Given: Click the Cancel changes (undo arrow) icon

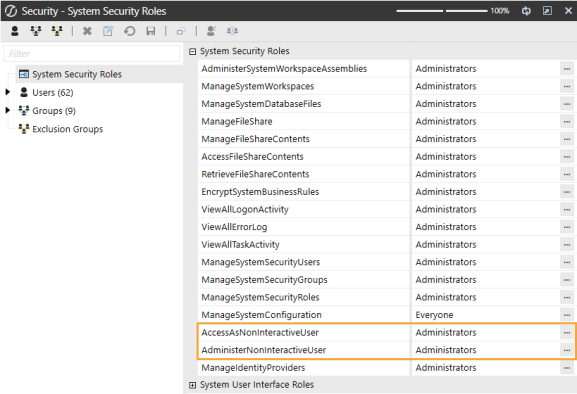Looking at the screenshot, I should coord(130,31).
